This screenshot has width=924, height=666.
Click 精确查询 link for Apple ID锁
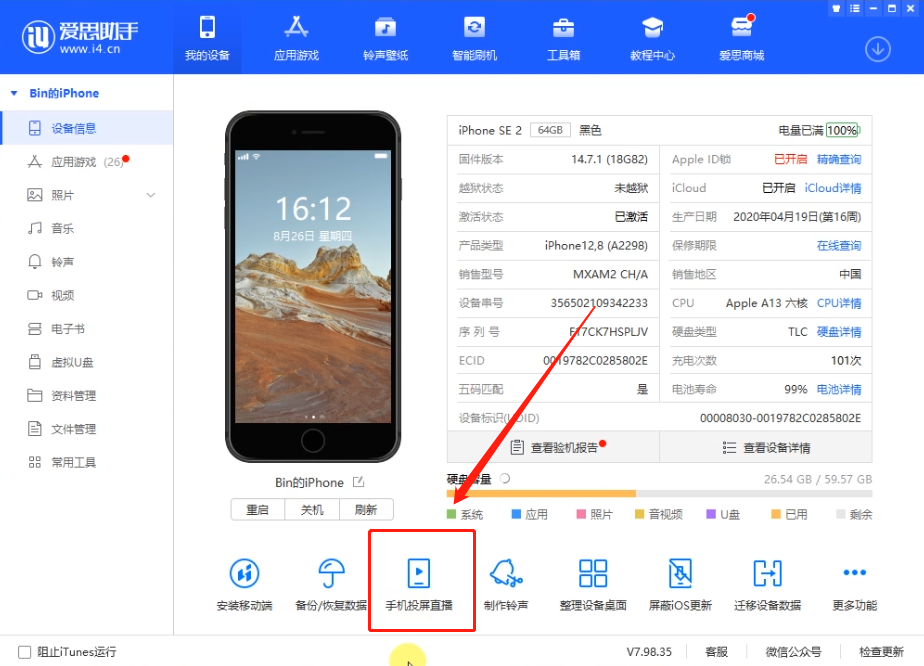click(x=839, y=159)
